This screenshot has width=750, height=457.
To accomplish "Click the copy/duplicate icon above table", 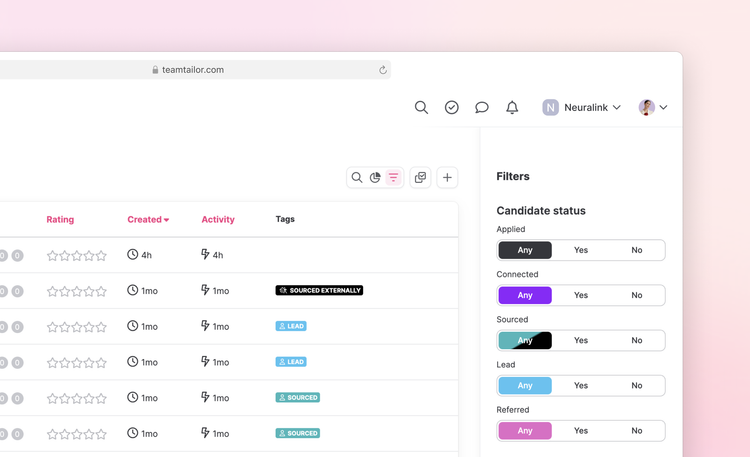I will pos(420,178).
